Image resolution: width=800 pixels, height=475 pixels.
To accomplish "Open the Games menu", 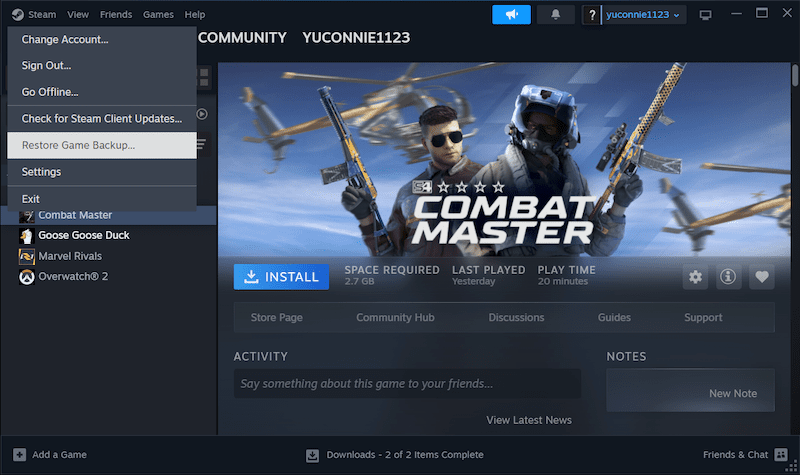I will 158,15.
